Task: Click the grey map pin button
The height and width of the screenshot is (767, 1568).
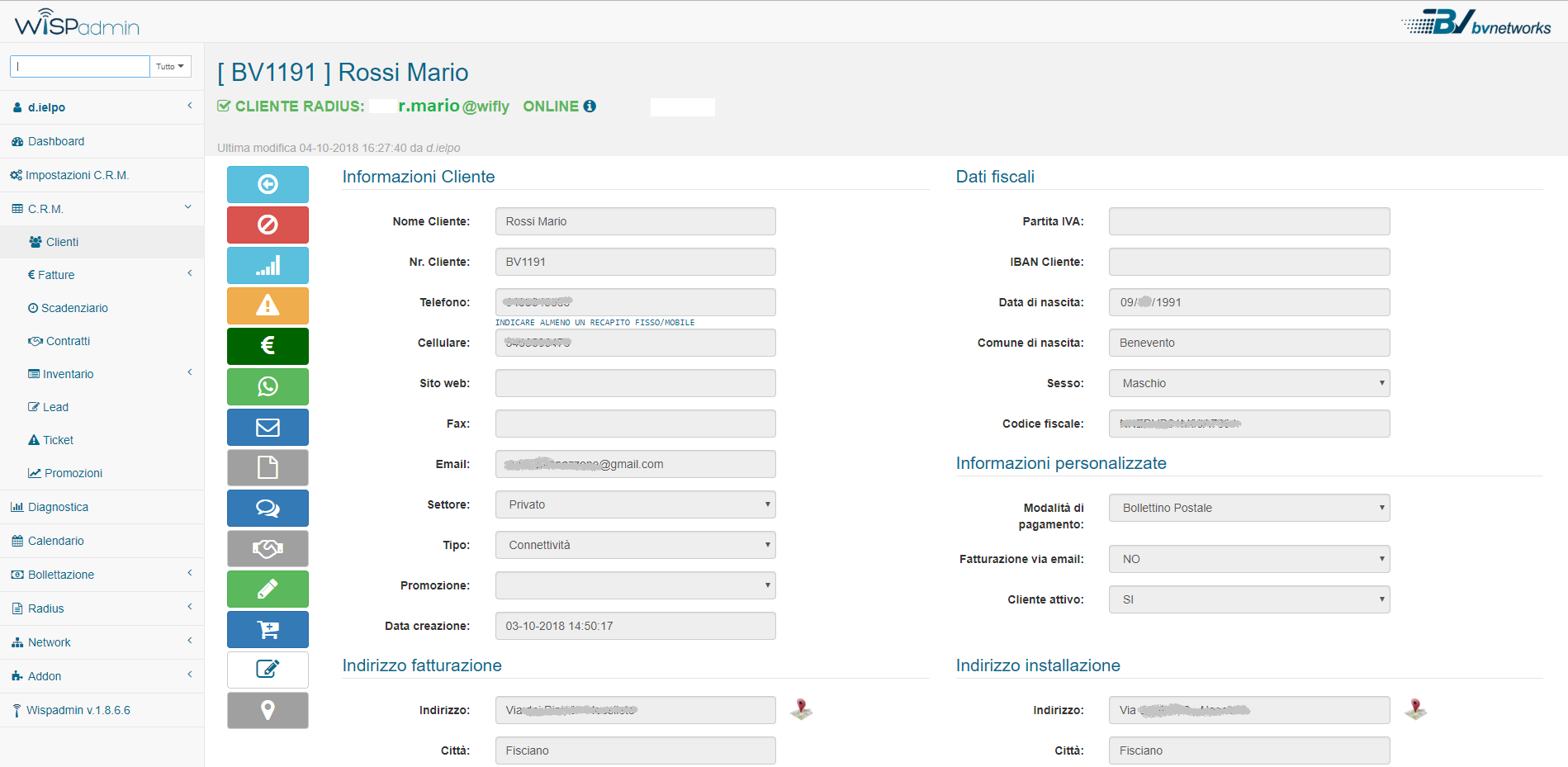Action: click(268, 710)
